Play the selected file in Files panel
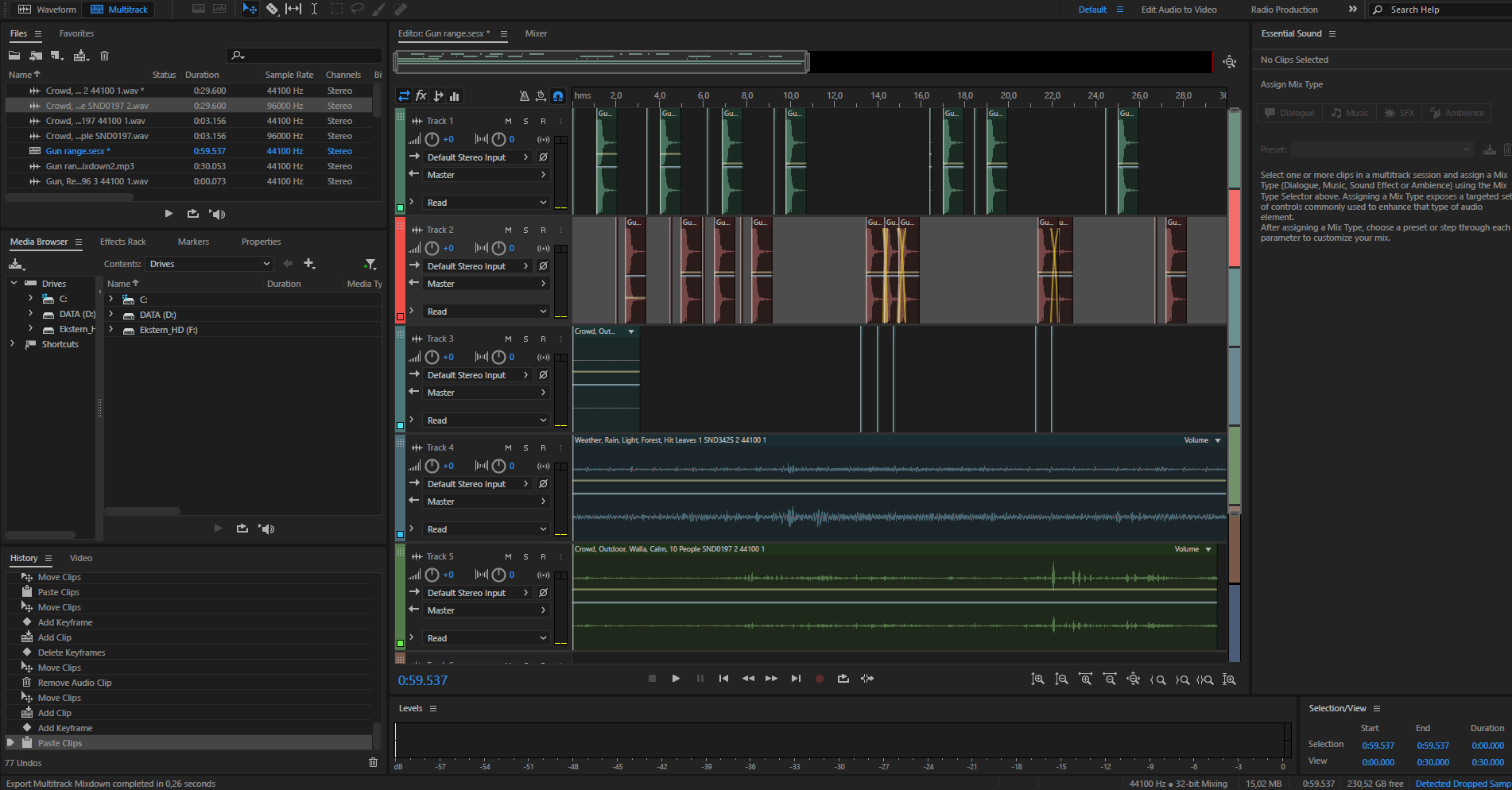 (169, 213)
